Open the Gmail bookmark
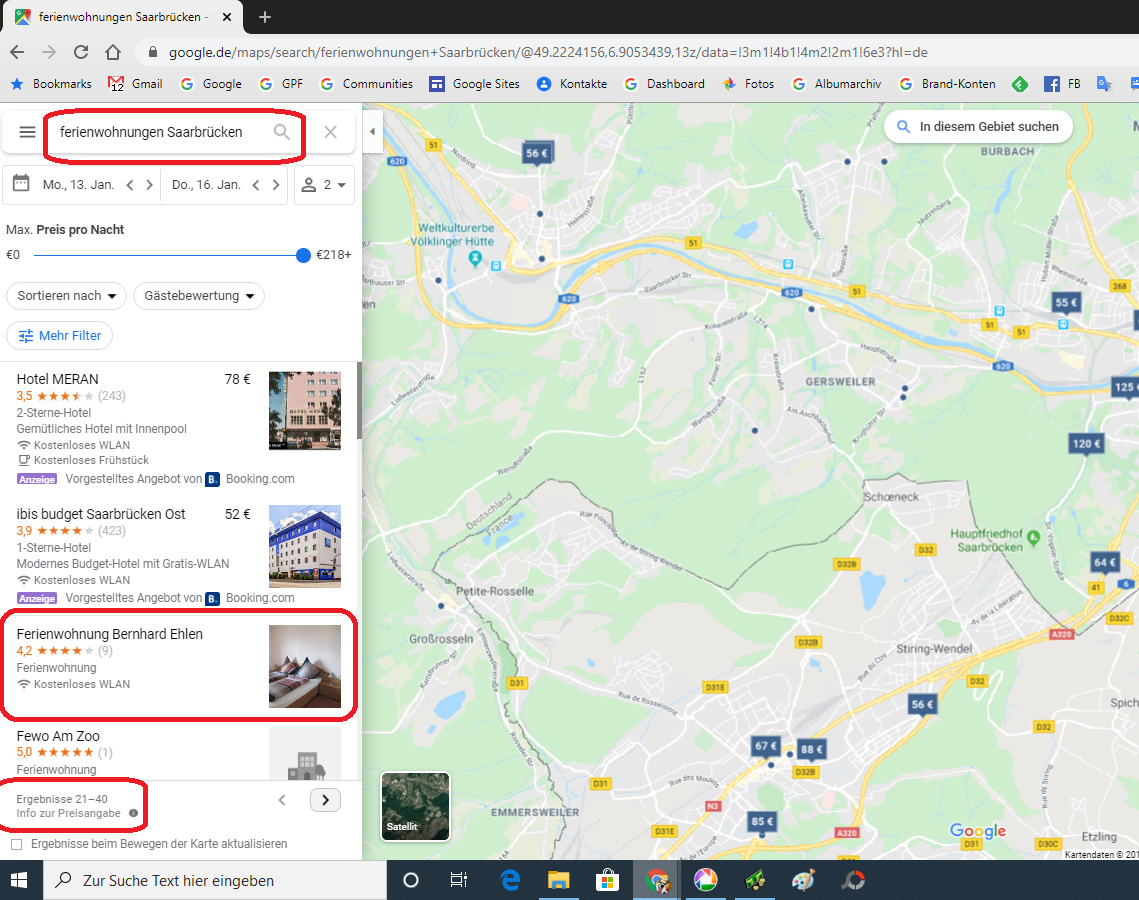The width and height of the screenshot is (1139, 900). 135,84
